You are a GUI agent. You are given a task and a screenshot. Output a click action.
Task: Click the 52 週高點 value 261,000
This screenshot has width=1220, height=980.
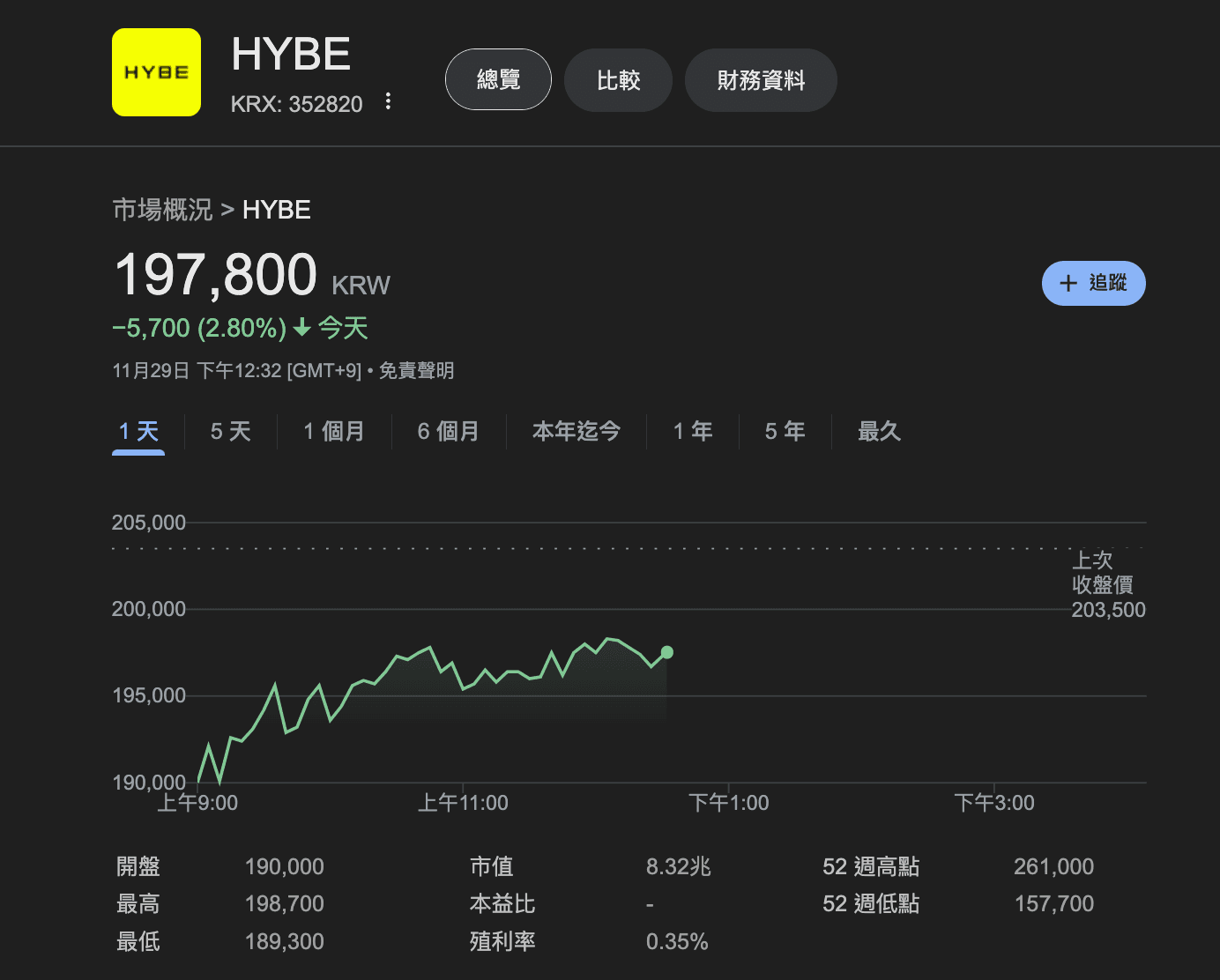click(1053, 866)
